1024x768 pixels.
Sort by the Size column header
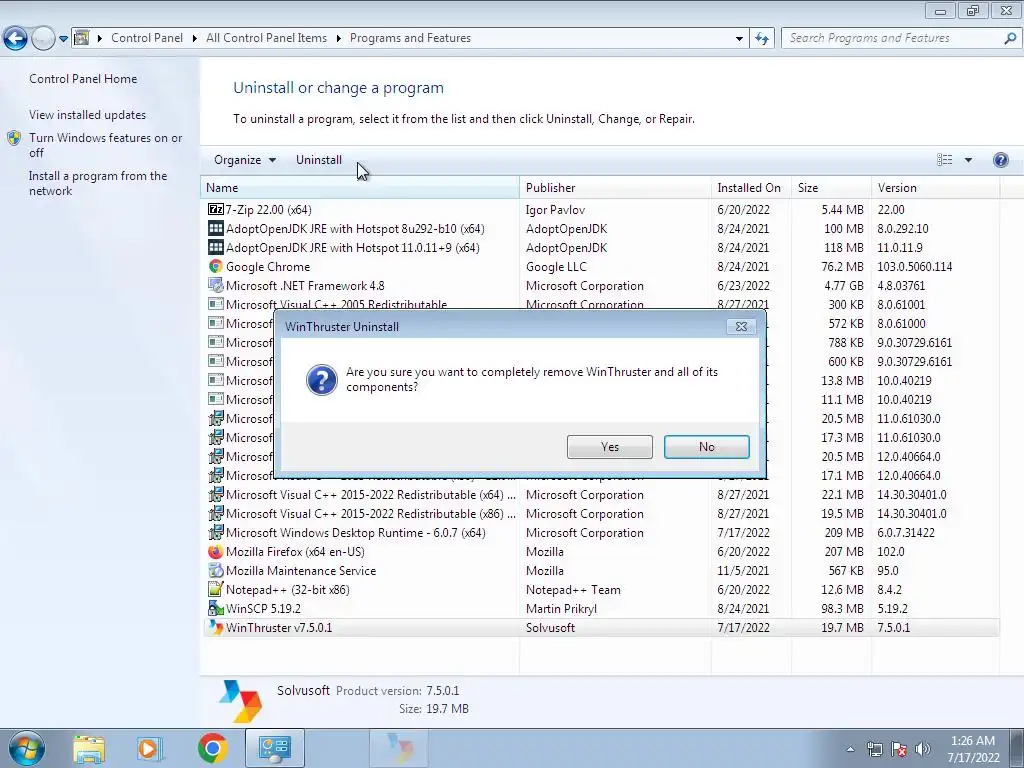tap(831, 187)
